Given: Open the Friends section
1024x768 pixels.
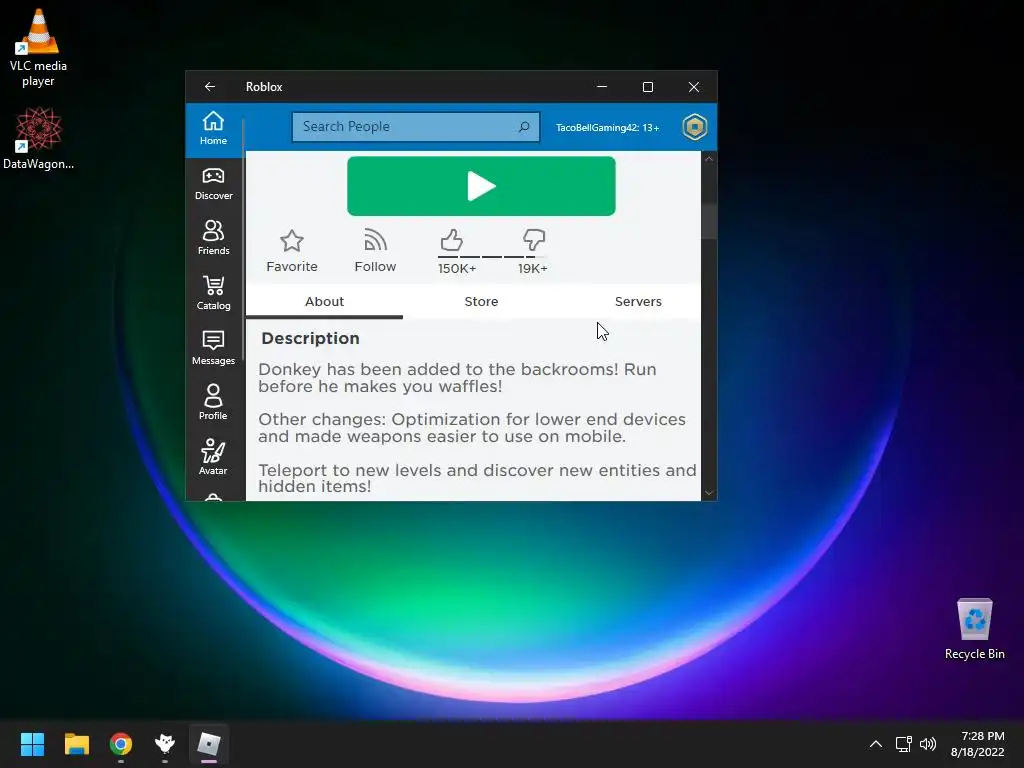Looking at the screenshot, I should tap(214, 238).
